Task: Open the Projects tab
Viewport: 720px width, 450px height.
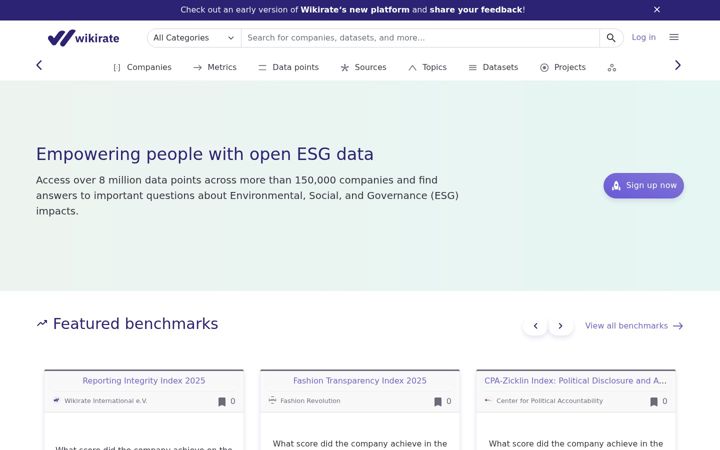Action: click(x=563, y=68)
